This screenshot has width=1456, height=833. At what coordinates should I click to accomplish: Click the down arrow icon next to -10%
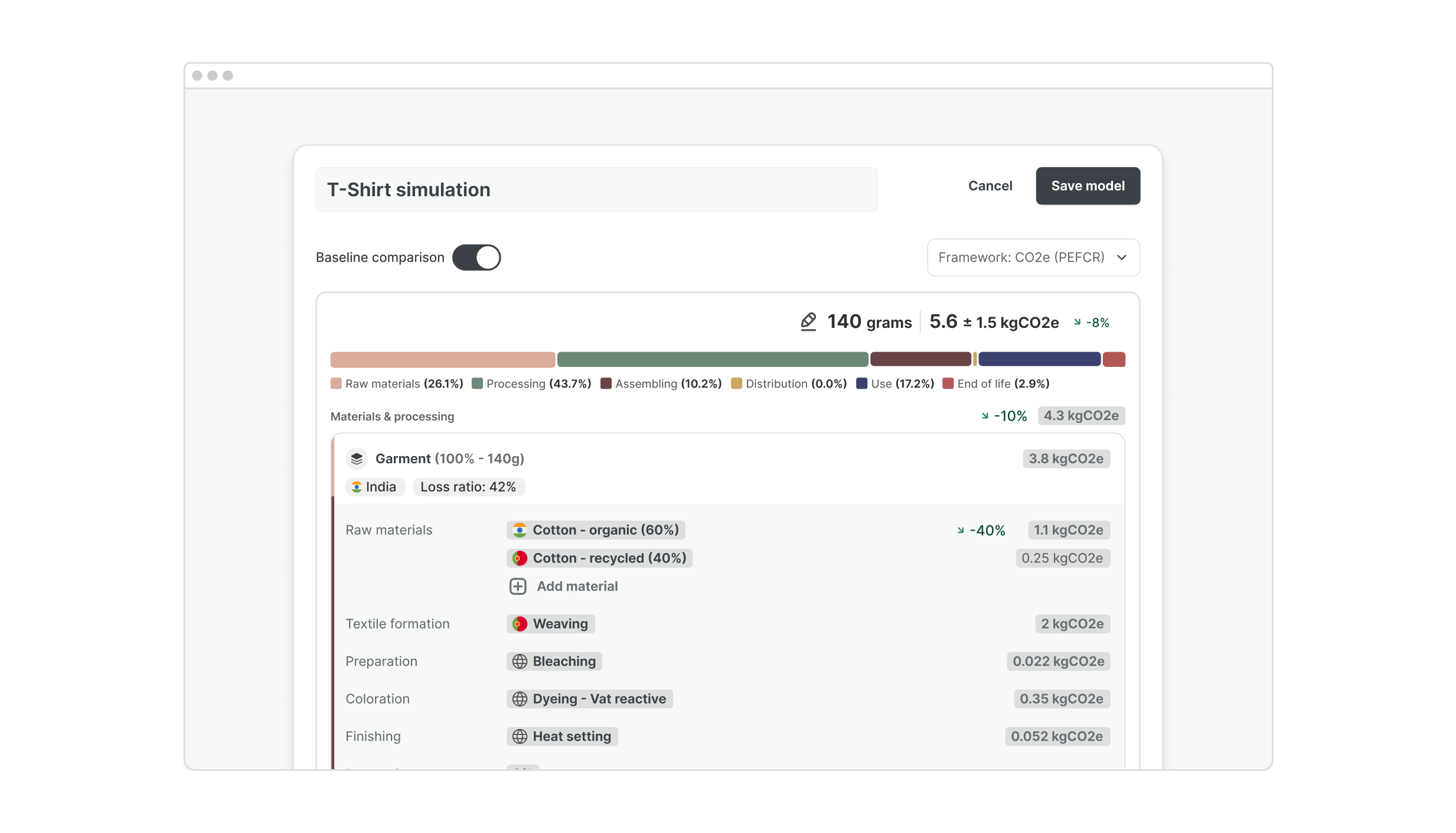tap(985, 416)
